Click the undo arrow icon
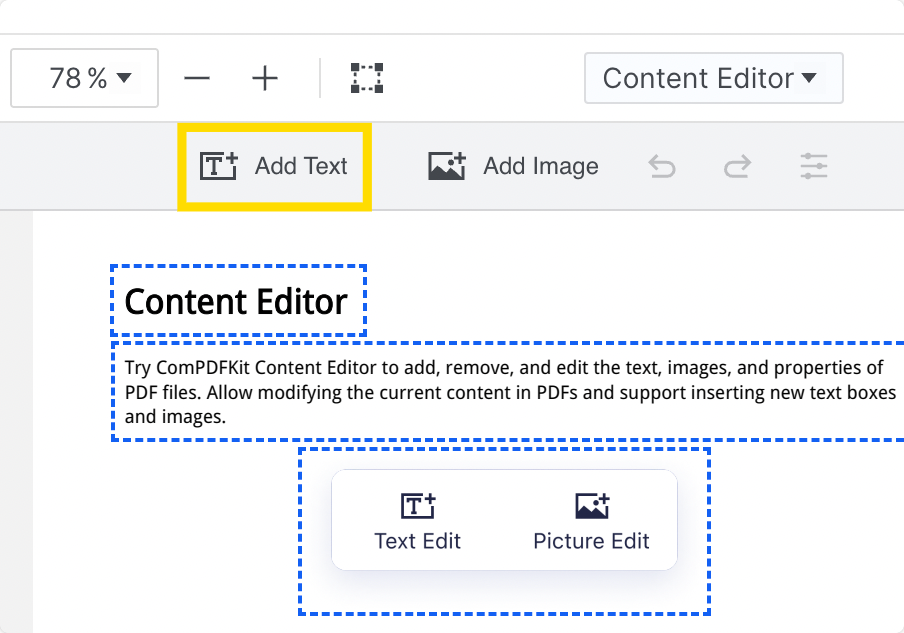The height and width of the screenshot is (633, 904). point(662,167)
